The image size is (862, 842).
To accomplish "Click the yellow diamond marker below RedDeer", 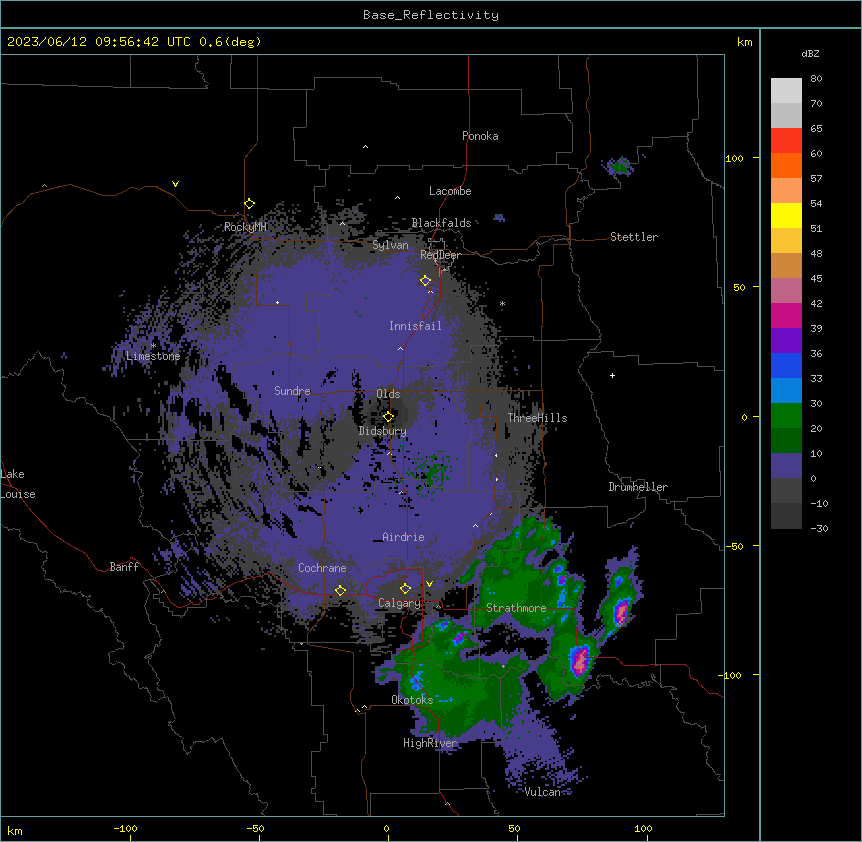I will click(x=426, y=281).
